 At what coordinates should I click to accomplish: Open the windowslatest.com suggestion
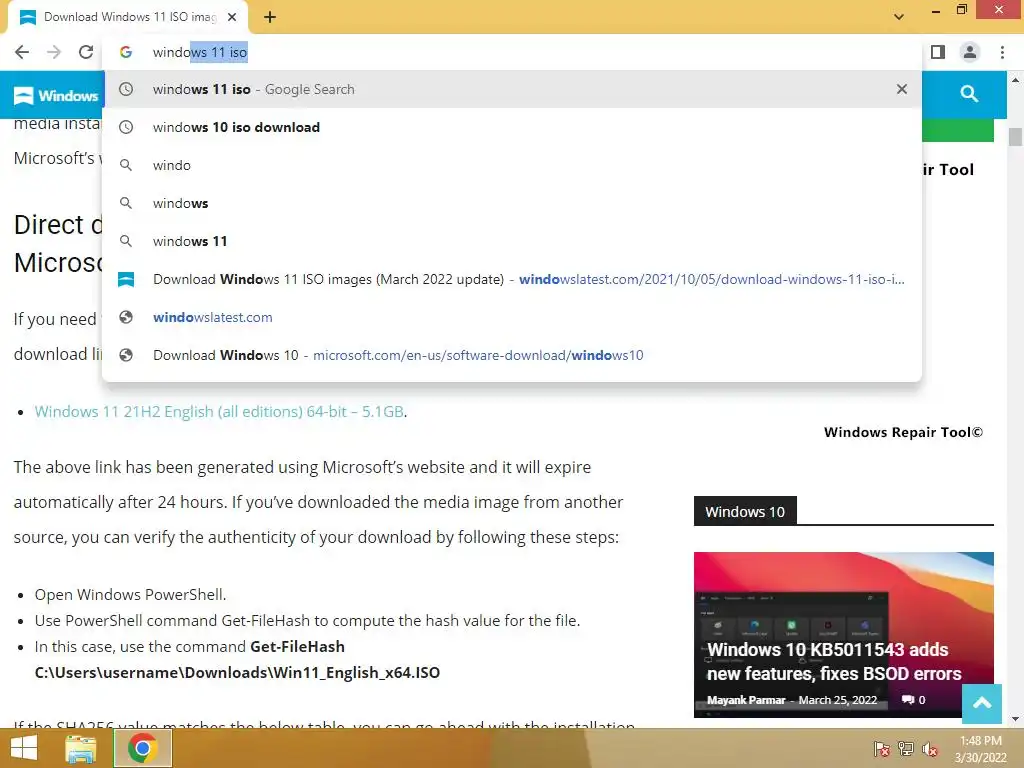pyautogui.click(x=511, y=317)
